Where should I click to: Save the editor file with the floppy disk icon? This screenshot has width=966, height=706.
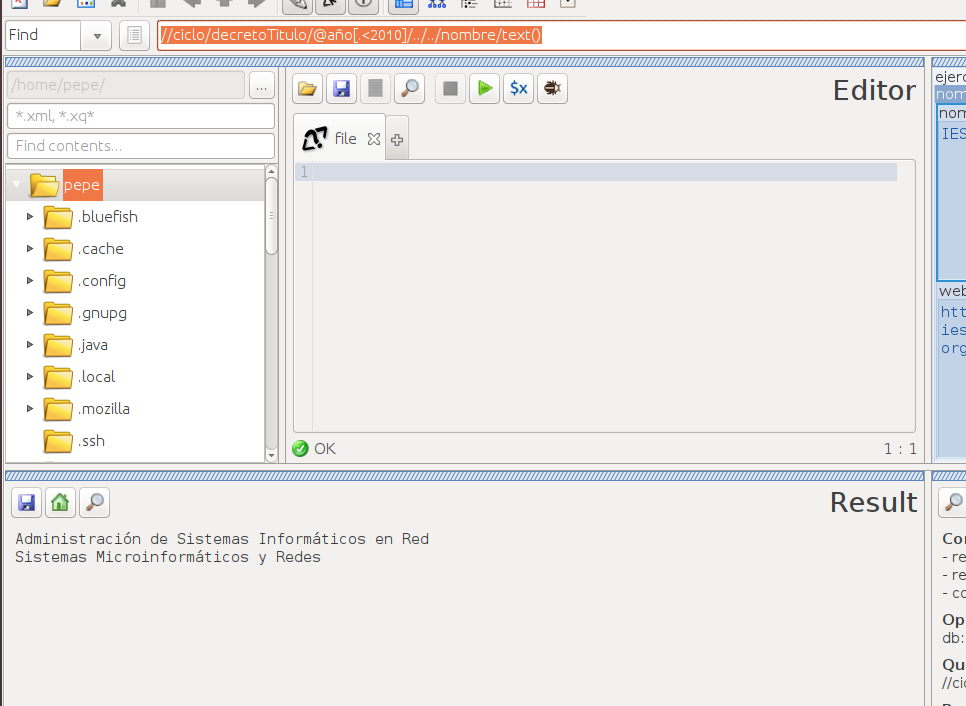[x=341, y=89]
